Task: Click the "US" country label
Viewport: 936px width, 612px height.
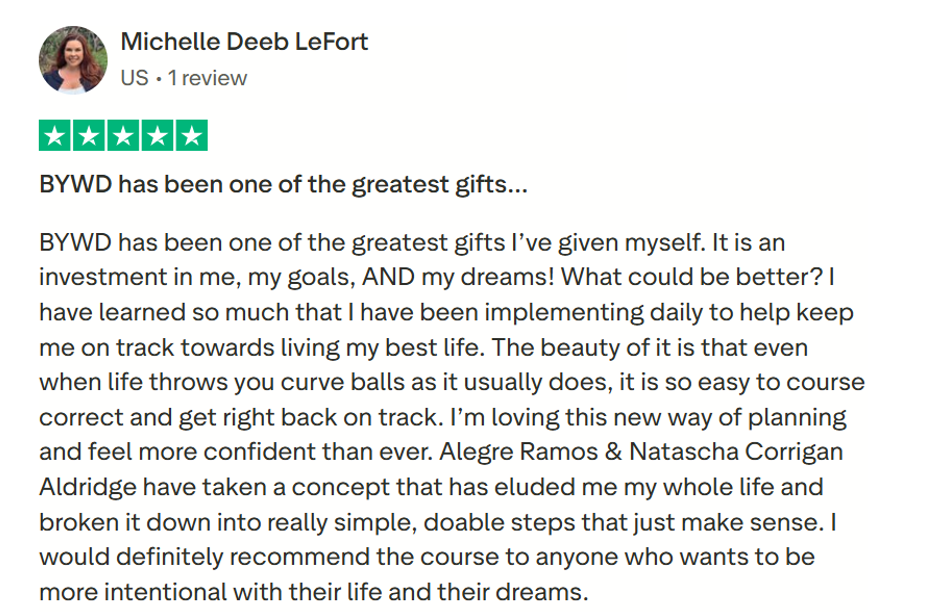Action: click(x=134, y=78)
